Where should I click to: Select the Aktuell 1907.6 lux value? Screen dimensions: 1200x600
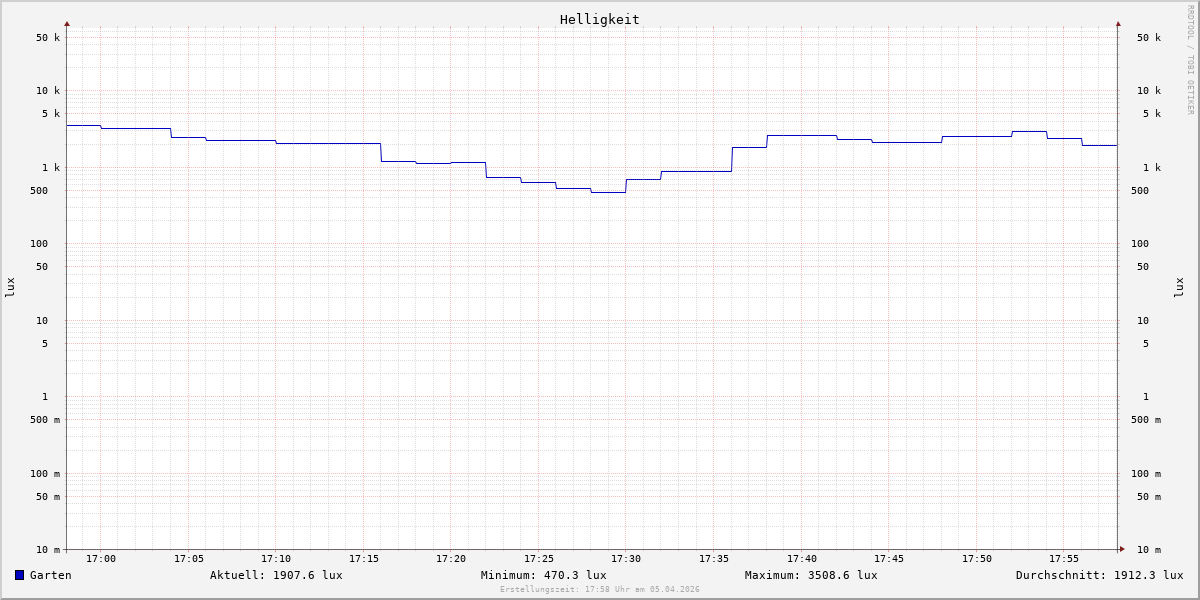(276, 575)
